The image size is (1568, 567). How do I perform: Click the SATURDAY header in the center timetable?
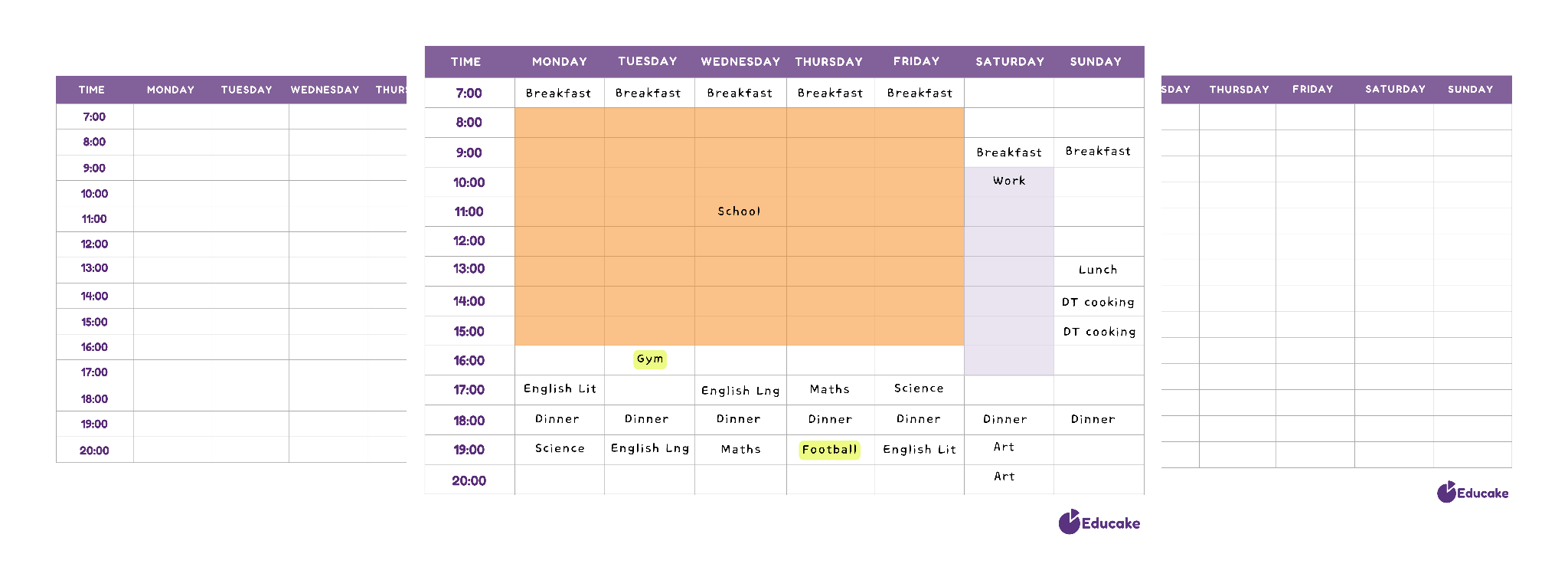click(x=1010, y=62)
